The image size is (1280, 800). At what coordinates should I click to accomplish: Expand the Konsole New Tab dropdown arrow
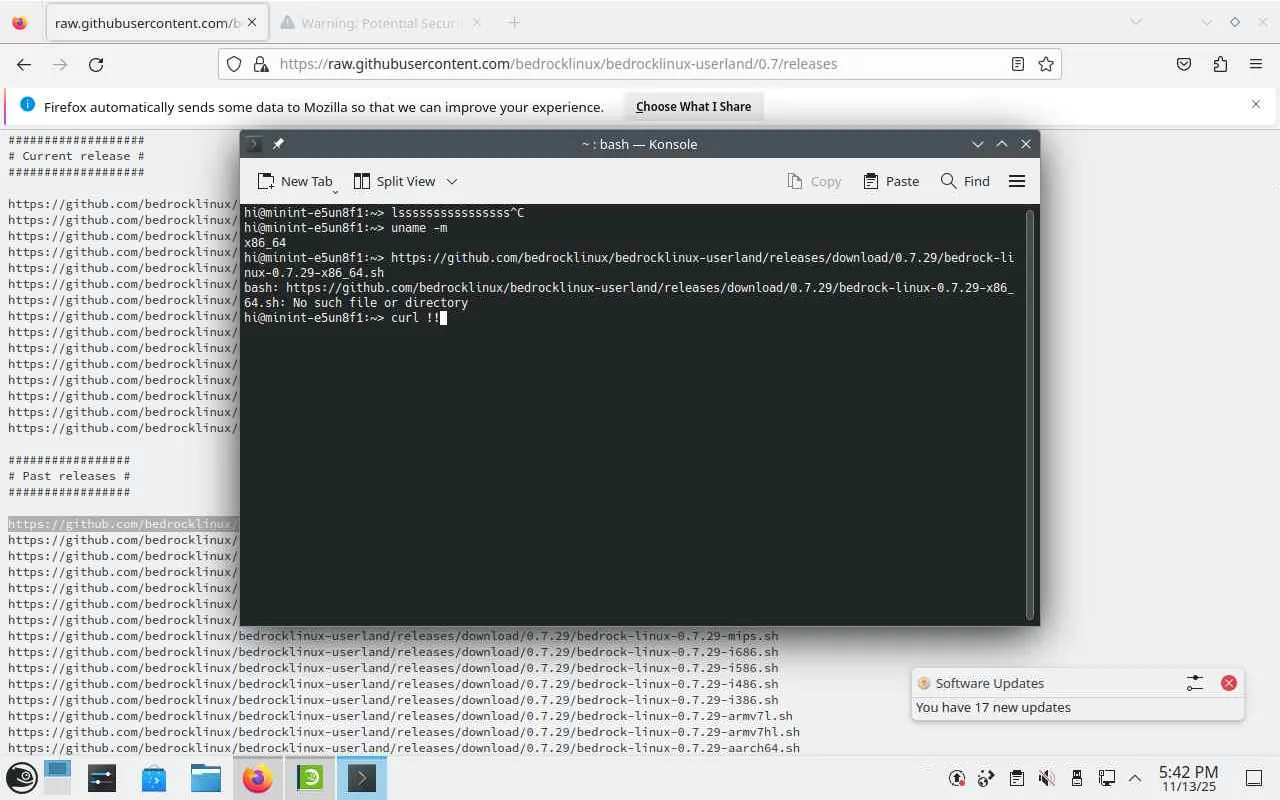click(335, 190)
